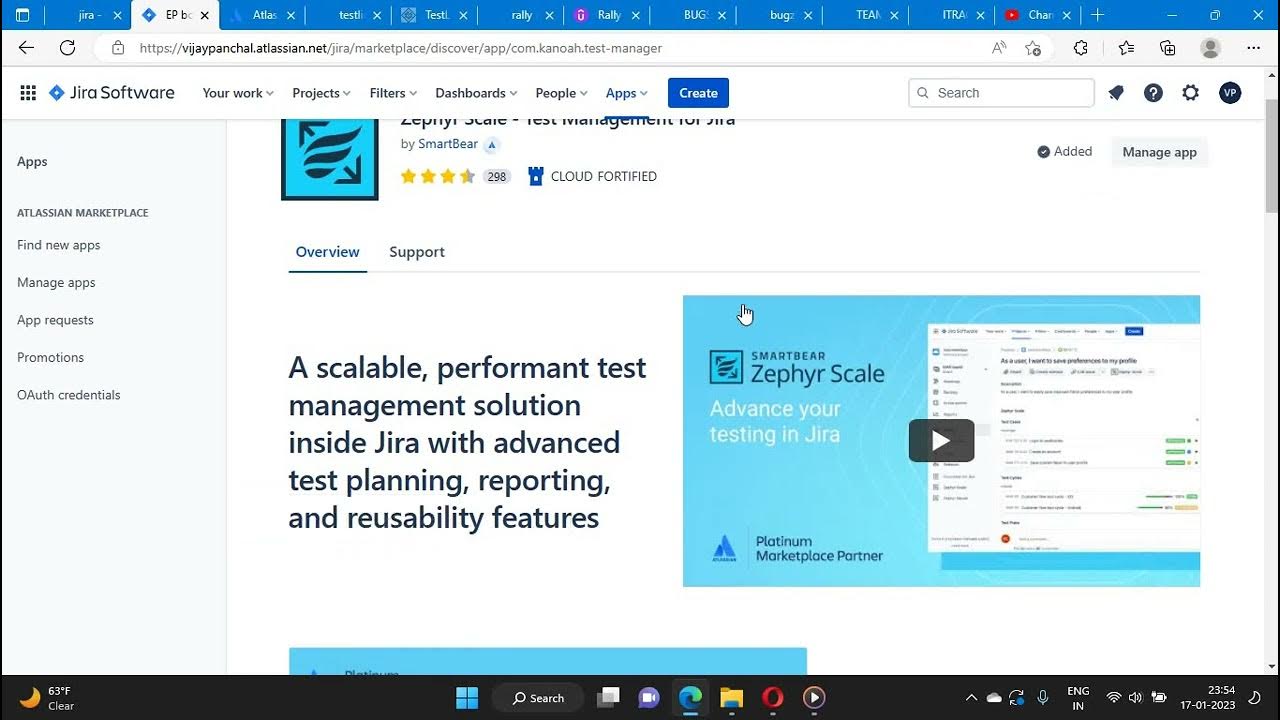1280x720 pixels.
Task: Open the Jira settings gear icon
Action: (x=1190, y=93)
